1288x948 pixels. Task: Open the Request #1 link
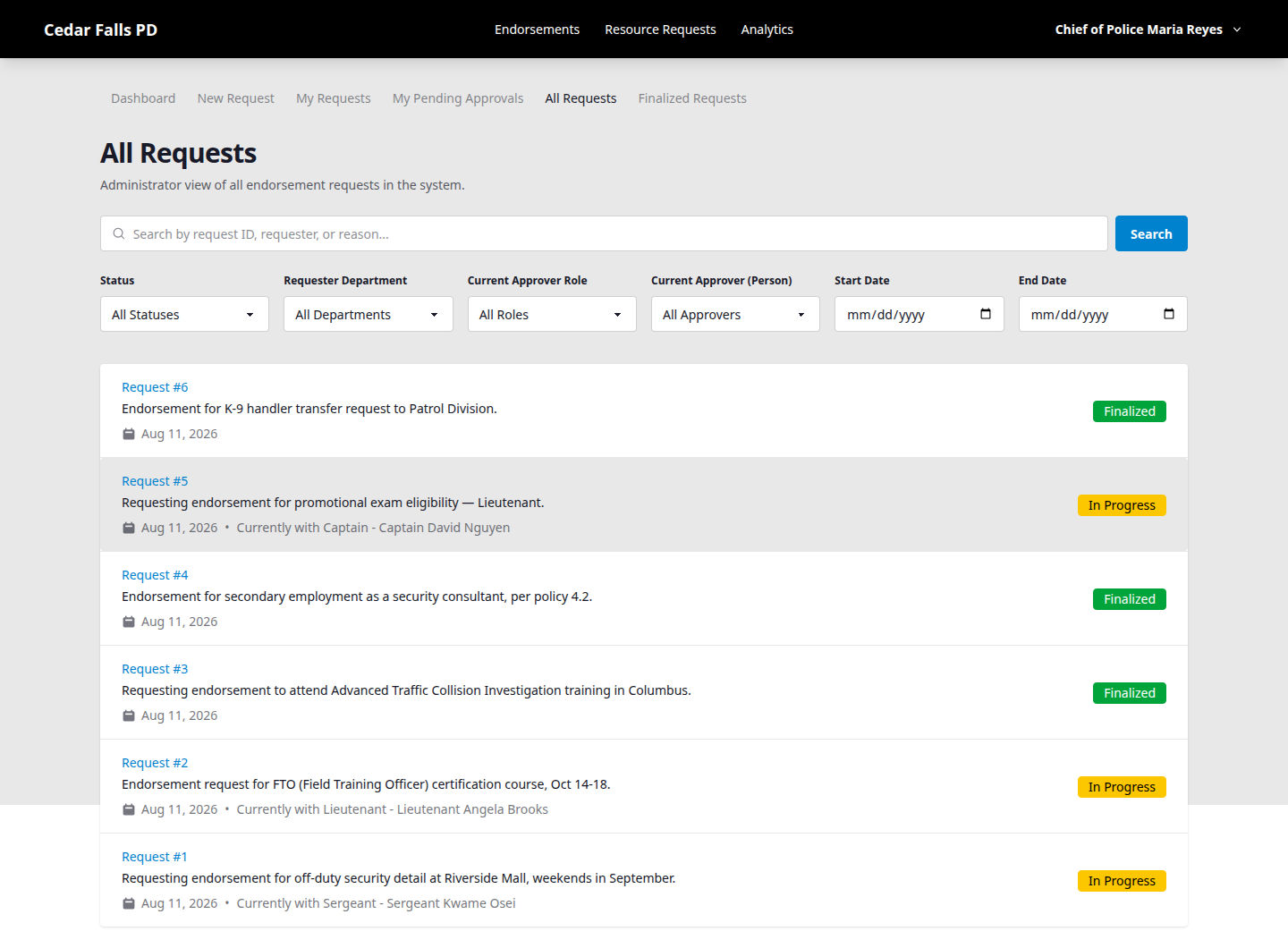[x=155, y=857]
